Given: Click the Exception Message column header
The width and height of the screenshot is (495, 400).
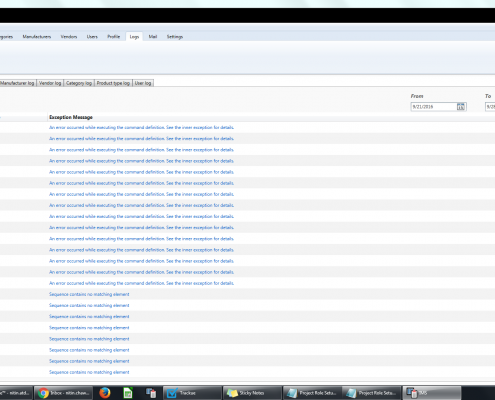Looking at the screenshot, I should [71, 117].
